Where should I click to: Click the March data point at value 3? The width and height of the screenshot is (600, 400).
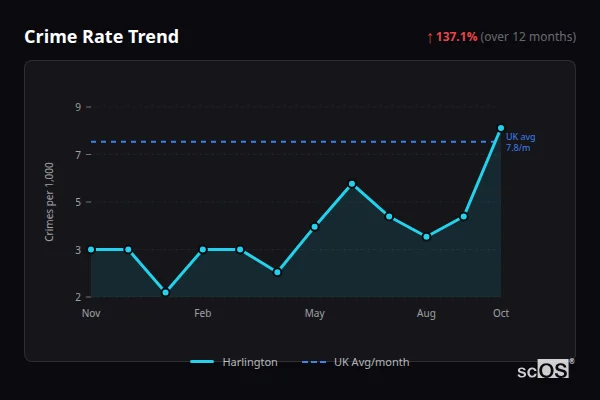tap(240, 250)
